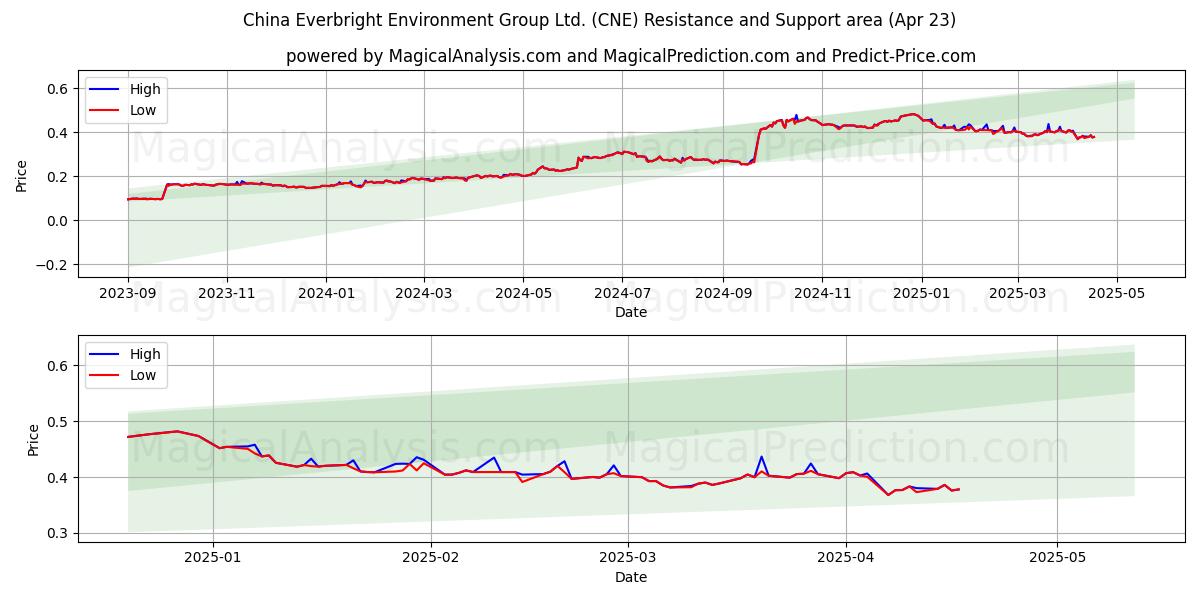Screen dimensions: 1200x600
Task: Click the '0.5' price tick label
Action: point(57,422)
